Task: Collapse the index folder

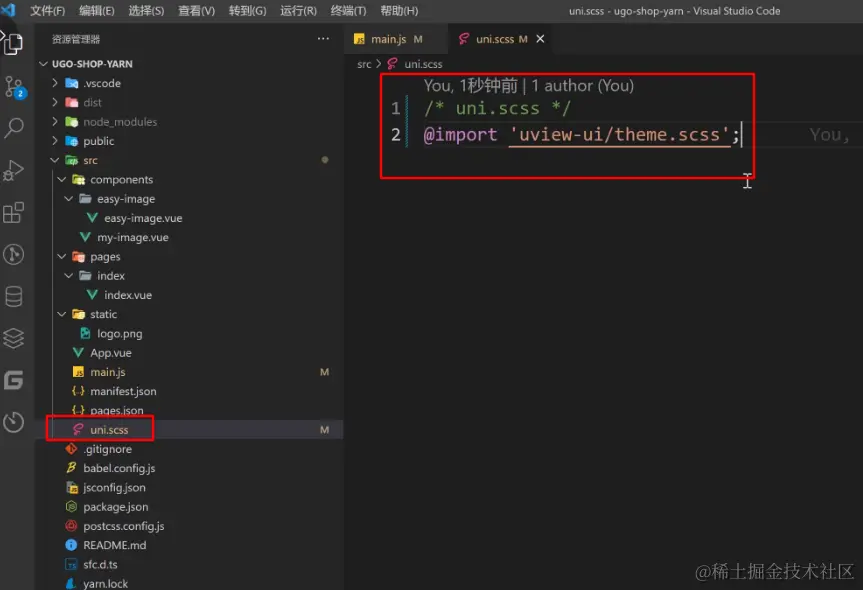Action: click(x=68, y=276)
